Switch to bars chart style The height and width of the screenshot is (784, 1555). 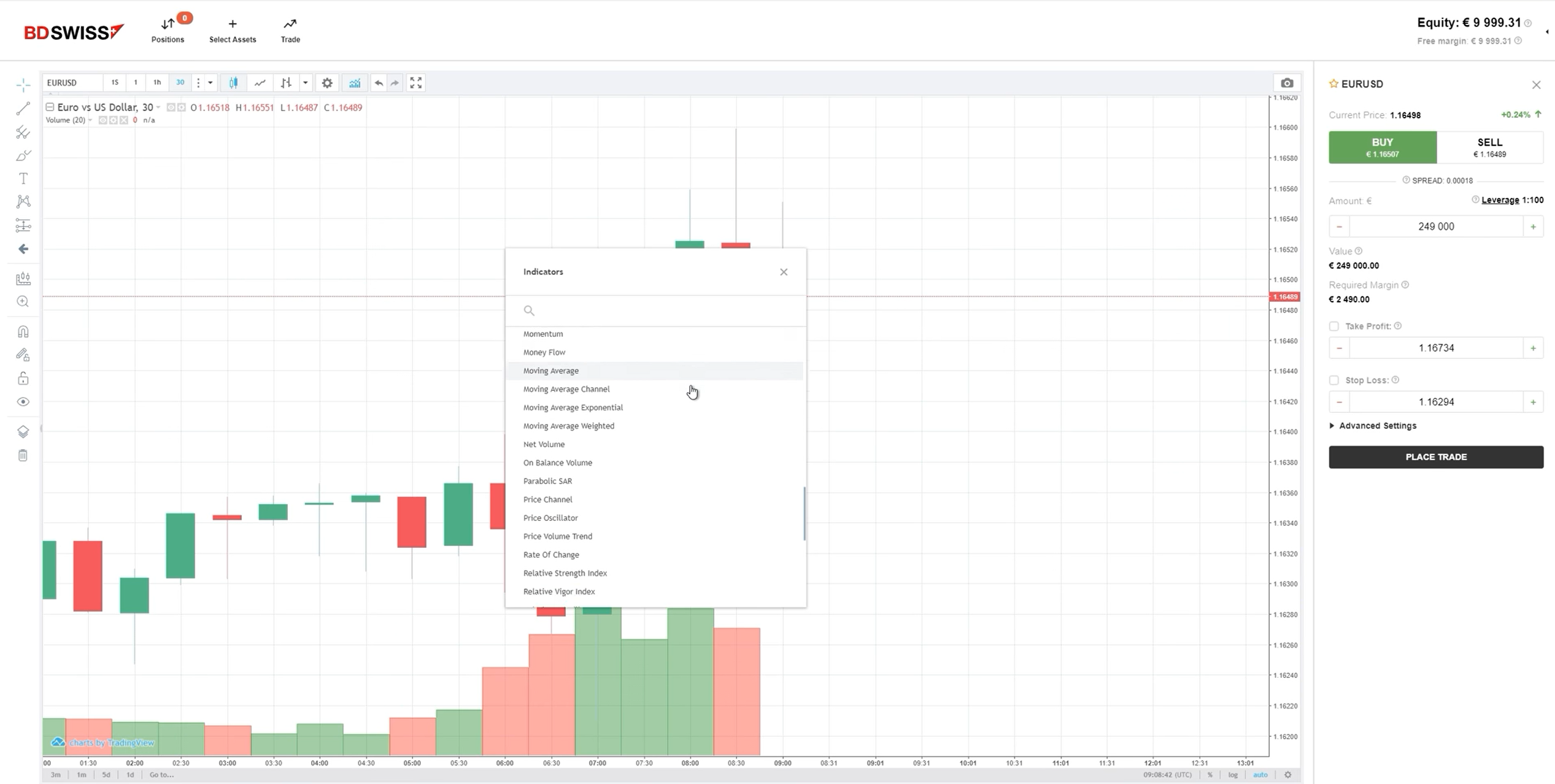click(x=286, y=83)
